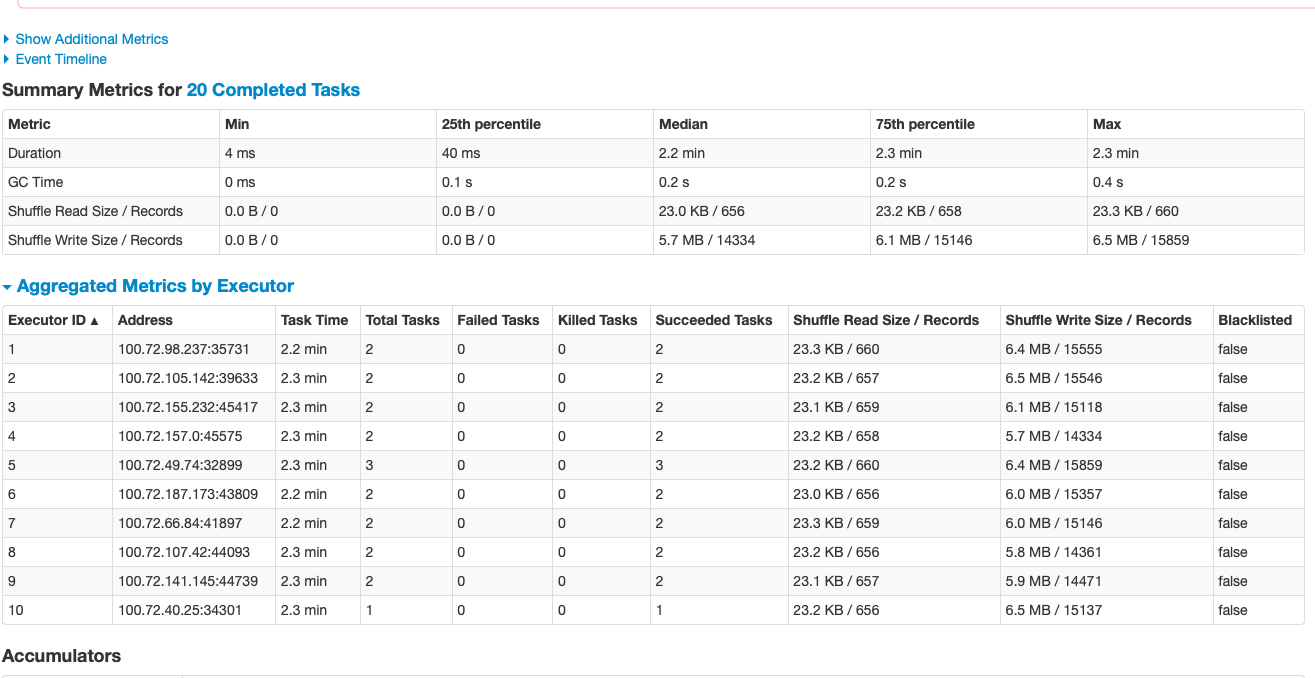
Task: Click the 2.2 min median duration value
Action: 682,153
